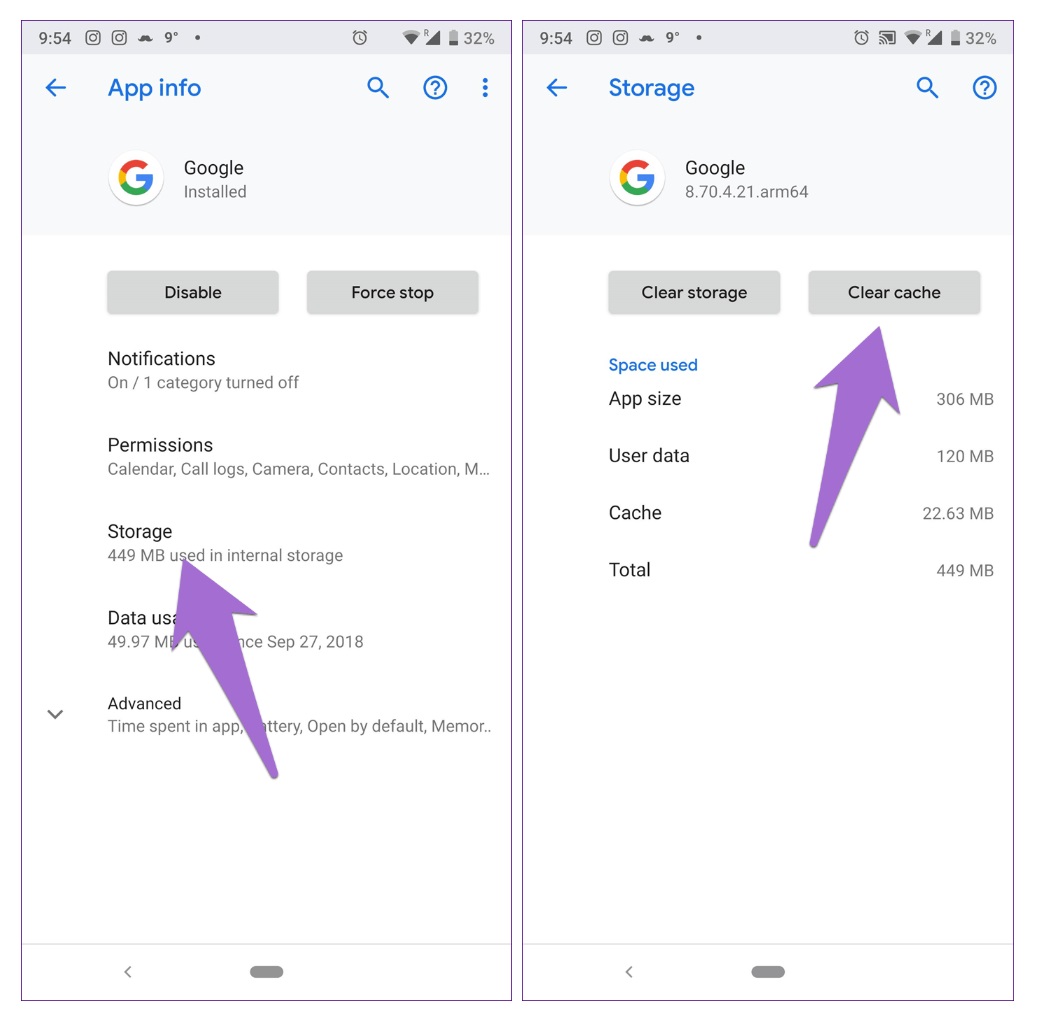This screenshot has height=1027, width=1041.
Task: Tap the Google app icon in Storage
Action: pyautogui.click(x=637, y=178)
